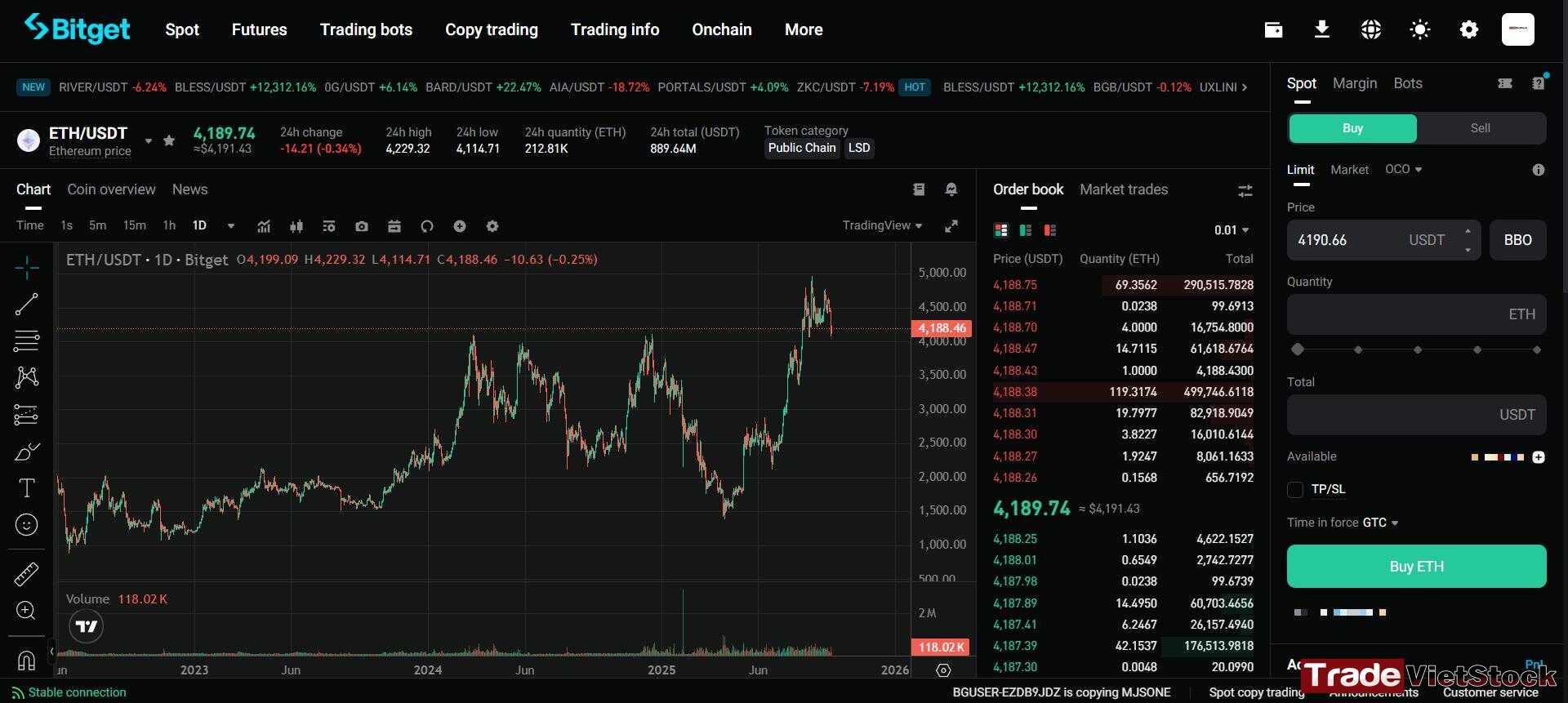Select the brush drawing tool
The width and height of the screenshot is (1568, 703).
pyautogui.click(x=26, y=452)
